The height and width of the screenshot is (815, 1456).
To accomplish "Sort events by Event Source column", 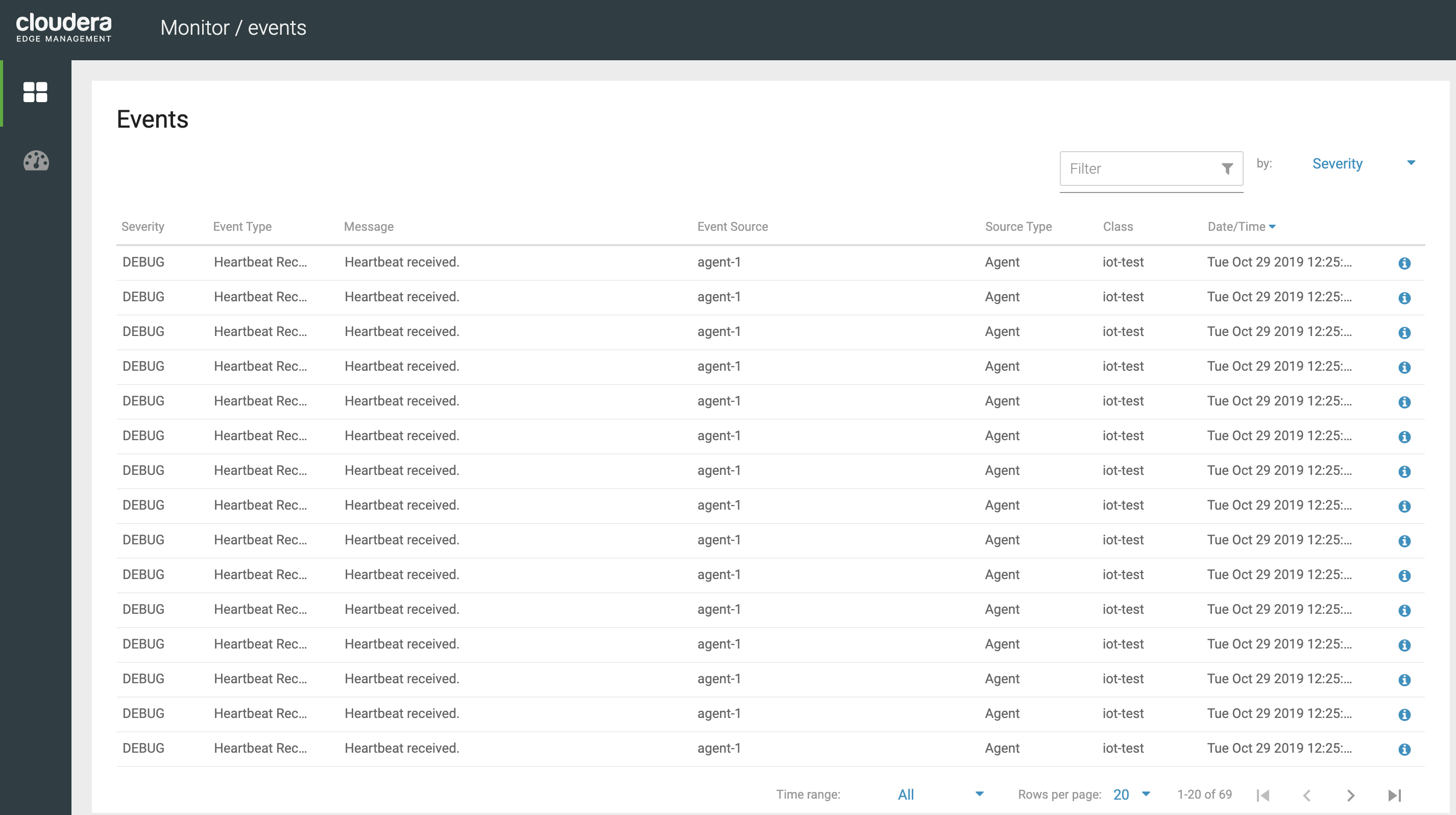I will tap(732, 226).
